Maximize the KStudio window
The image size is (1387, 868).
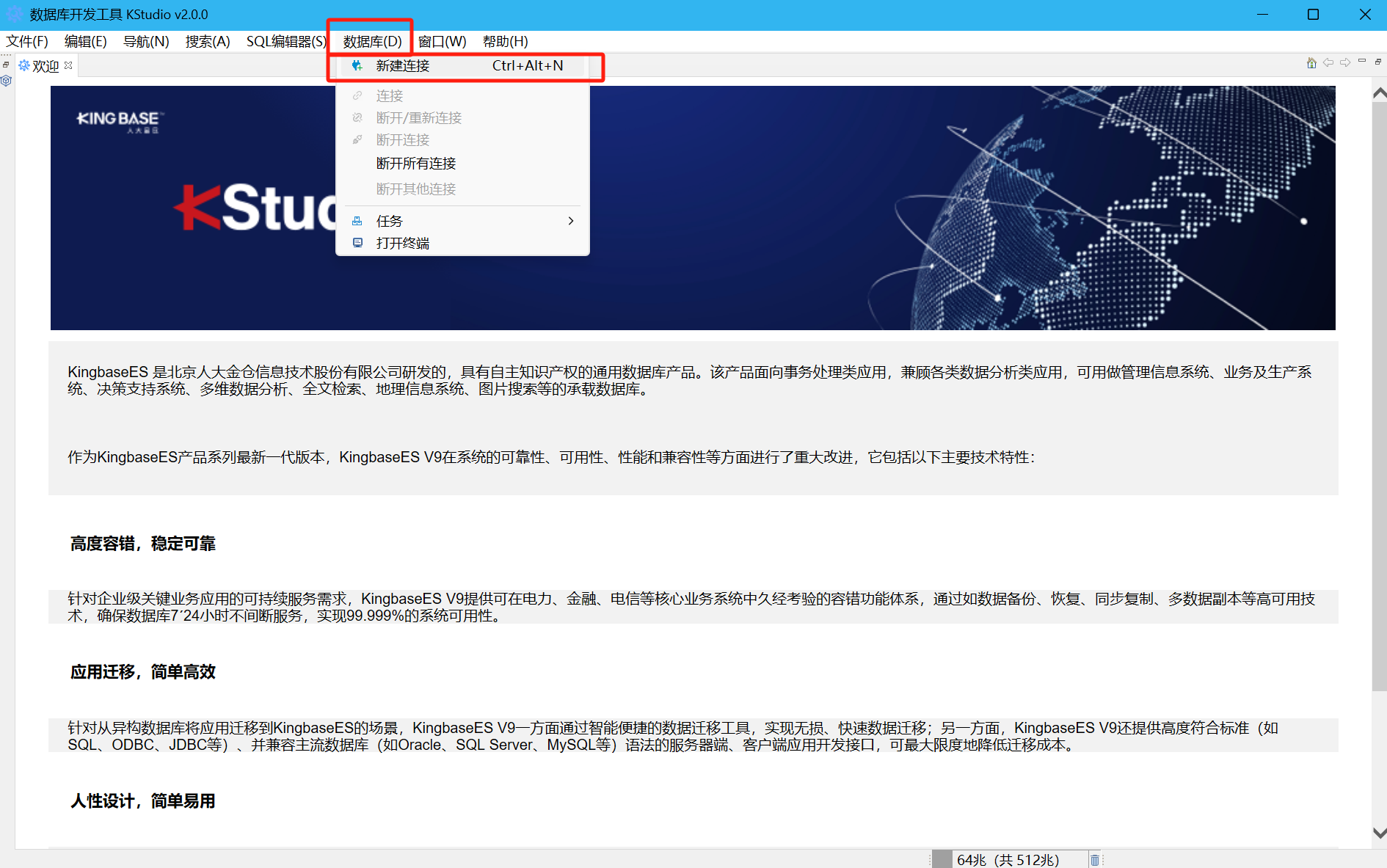click(x=1314, y=15)
